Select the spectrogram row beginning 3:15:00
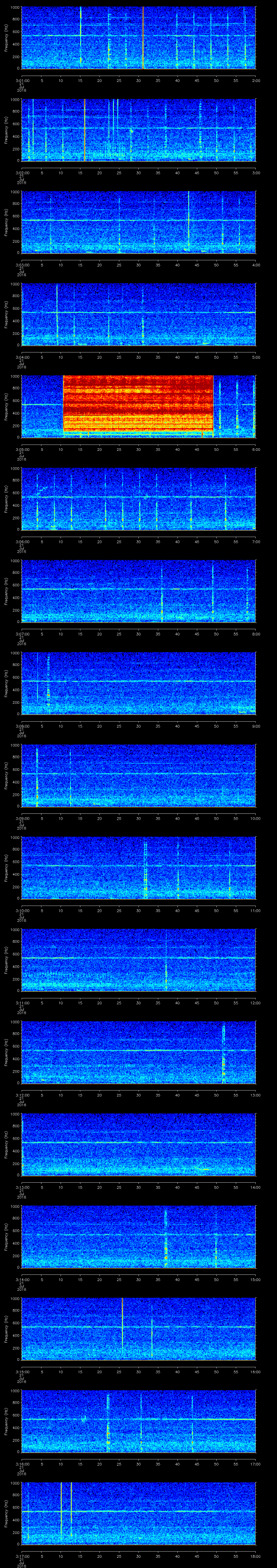 [139, 1329]
